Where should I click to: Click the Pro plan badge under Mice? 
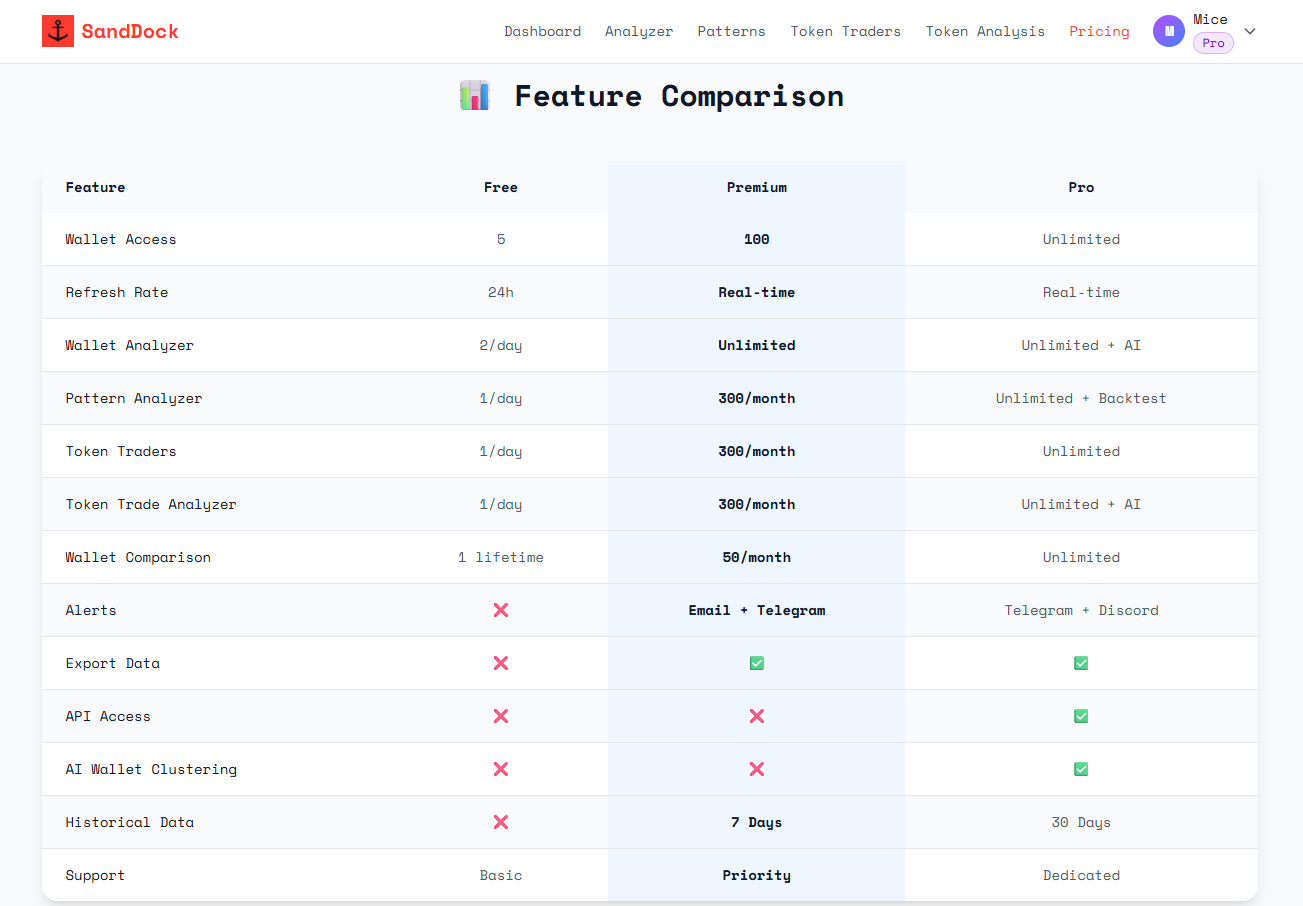1213,43
